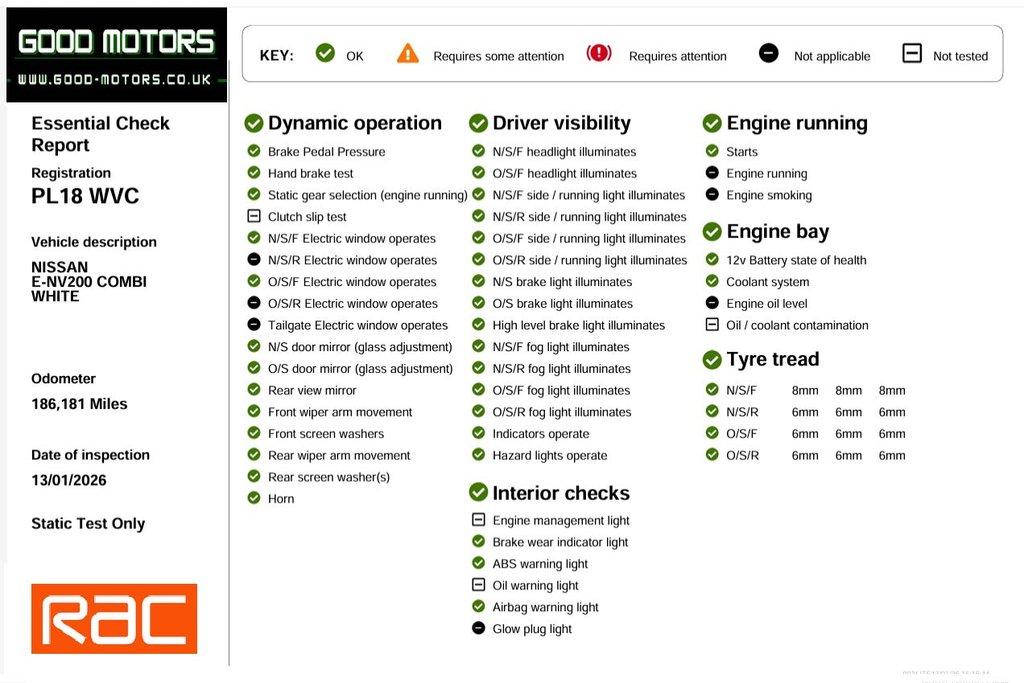Click black 'Not applicable' circle in key
Viewport: 1024px width, 683px height.
768,54
